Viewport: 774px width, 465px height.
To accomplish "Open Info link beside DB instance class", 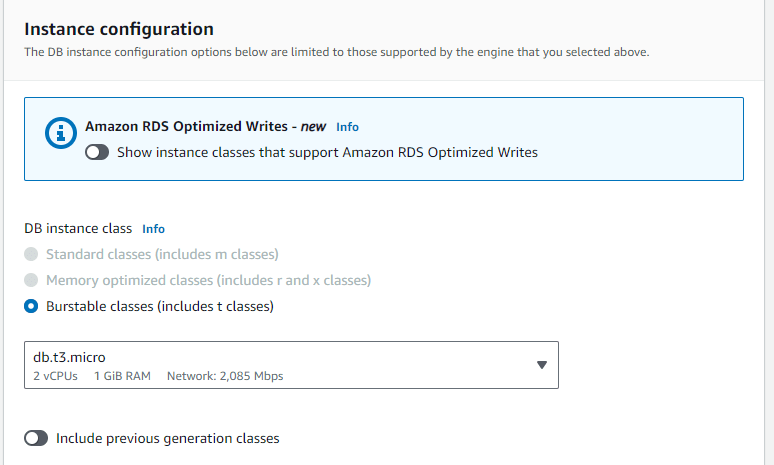I will point(153,229).
